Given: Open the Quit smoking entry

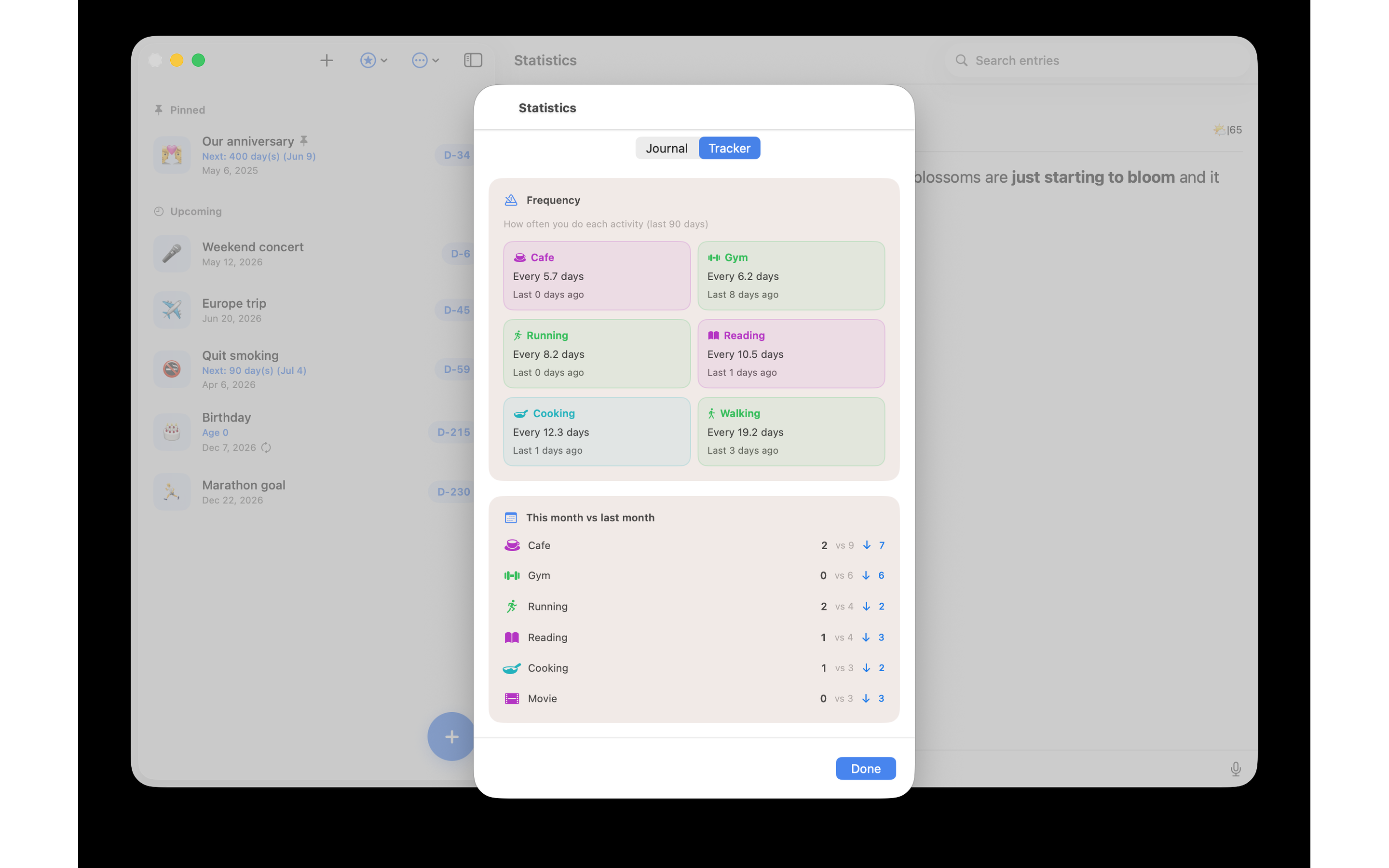Looking at the screenshot, I should [x=313, y=369].
